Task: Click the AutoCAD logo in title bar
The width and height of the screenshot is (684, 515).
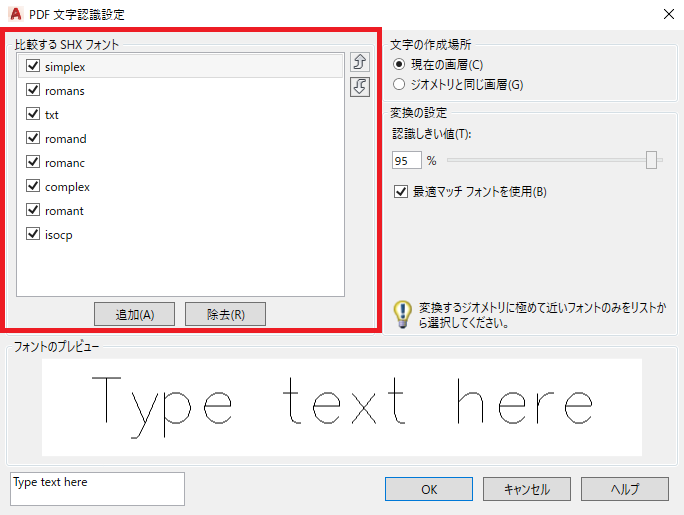Action: tap(16, 14)
